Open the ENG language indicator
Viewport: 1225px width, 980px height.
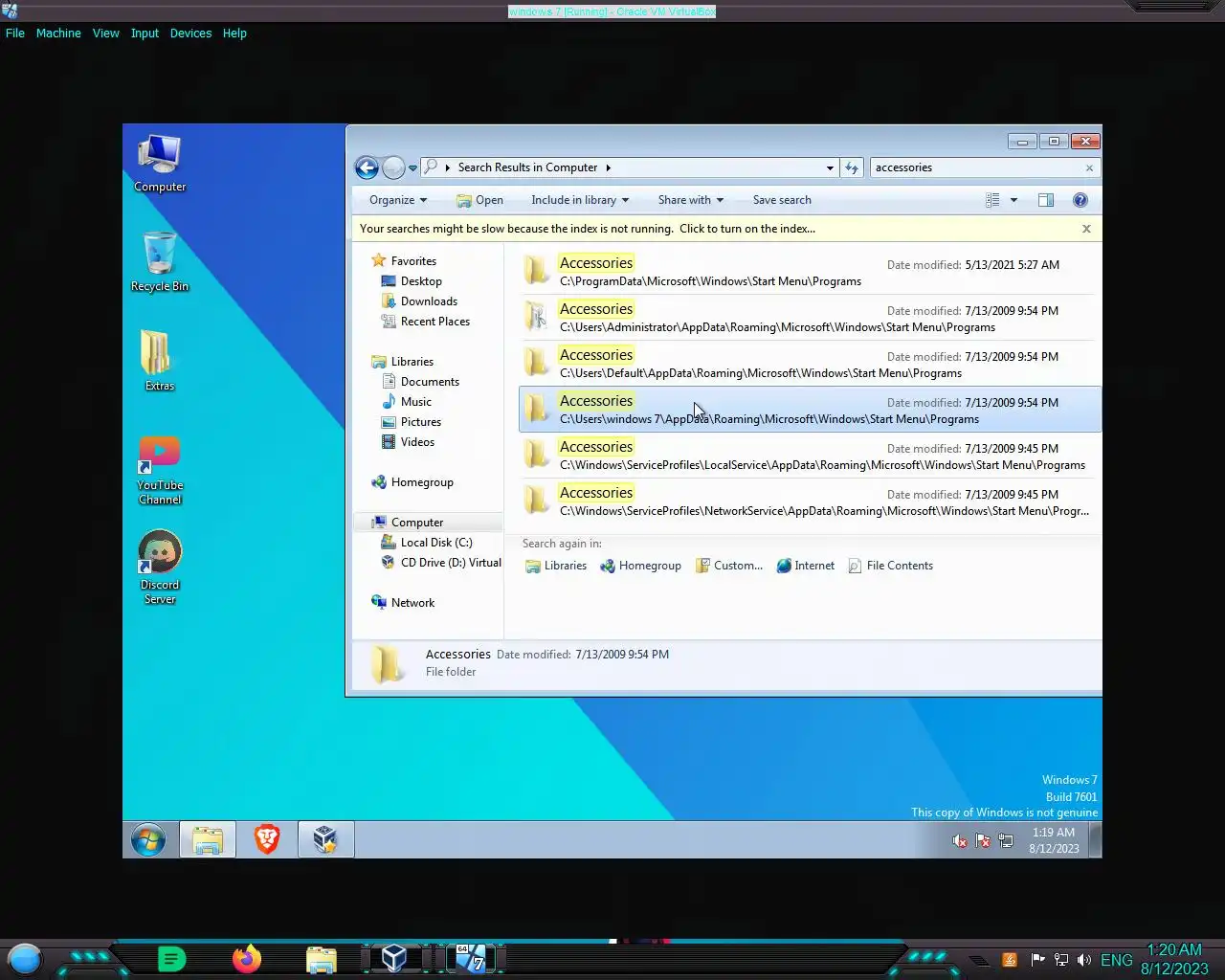(1117, 960)
